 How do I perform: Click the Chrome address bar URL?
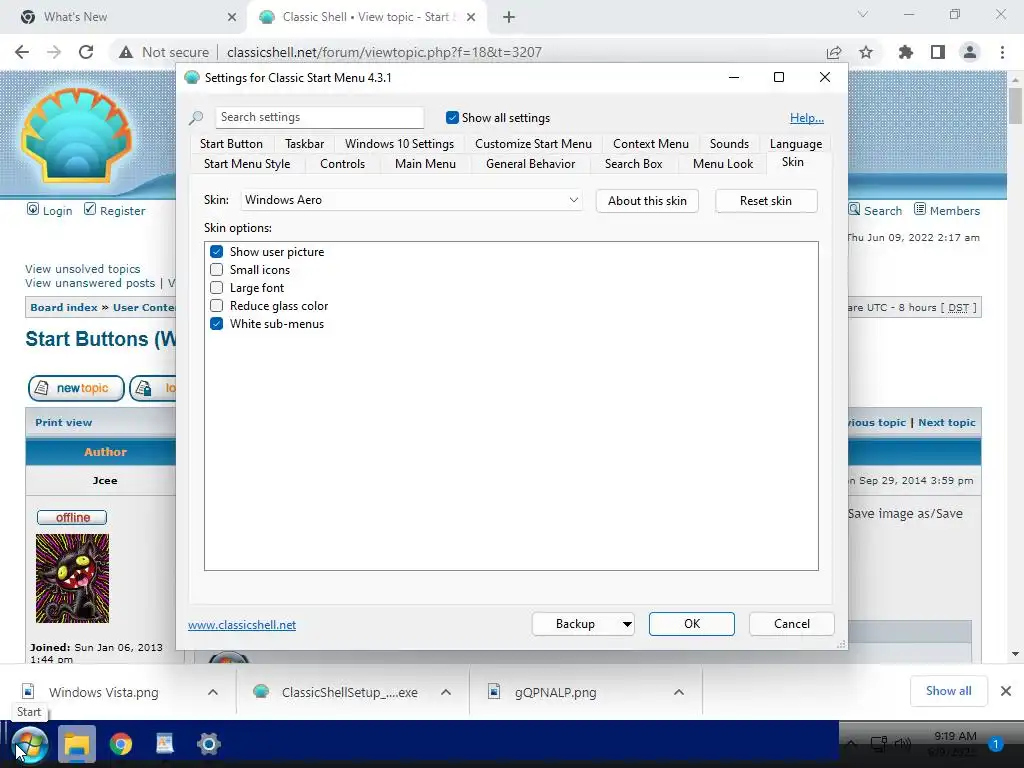pyautogui.click(x=384, y=52)
